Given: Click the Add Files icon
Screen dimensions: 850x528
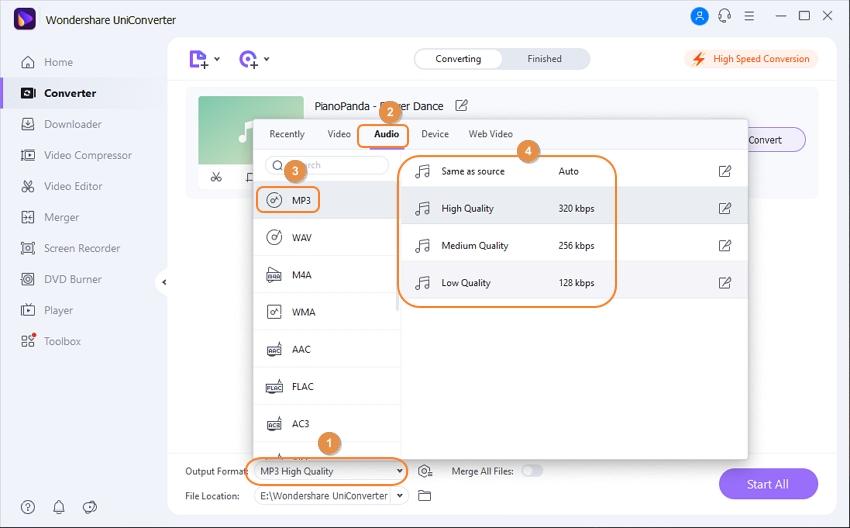Looking at the screenshot, I should pos(198,59).
